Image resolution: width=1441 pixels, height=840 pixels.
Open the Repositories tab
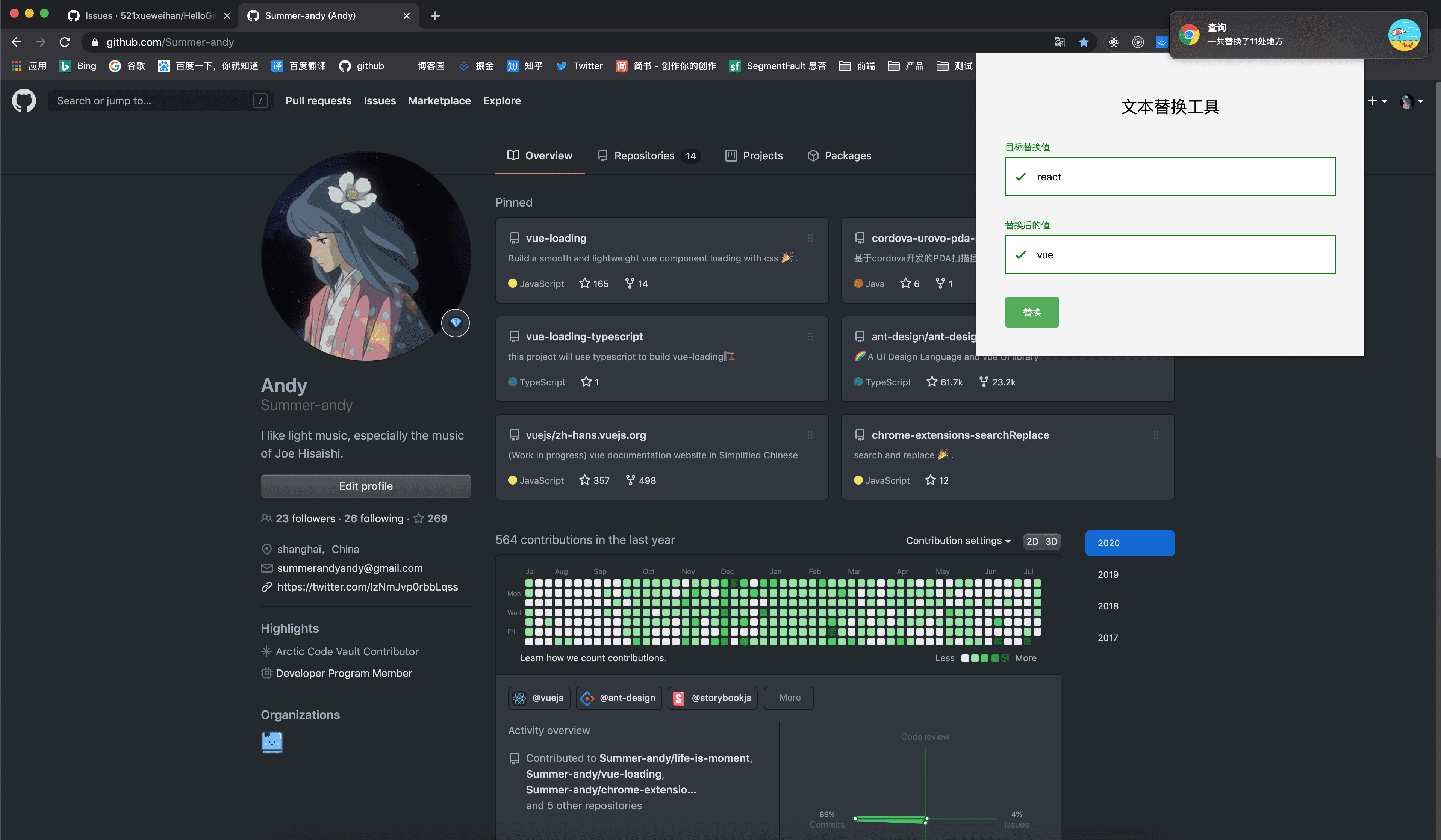point(649,156)
